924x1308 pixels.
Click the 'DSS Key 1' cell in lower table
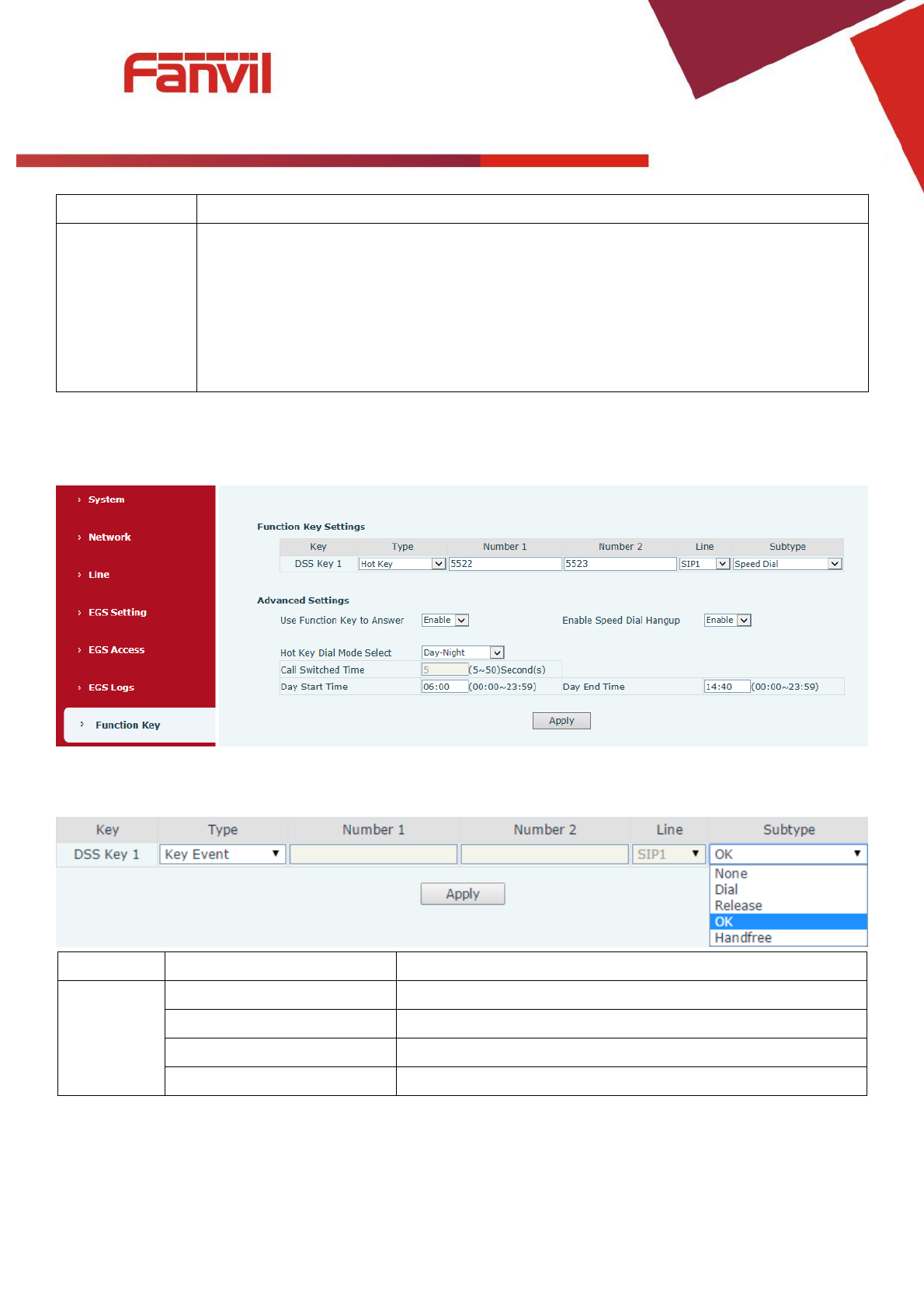107,854
